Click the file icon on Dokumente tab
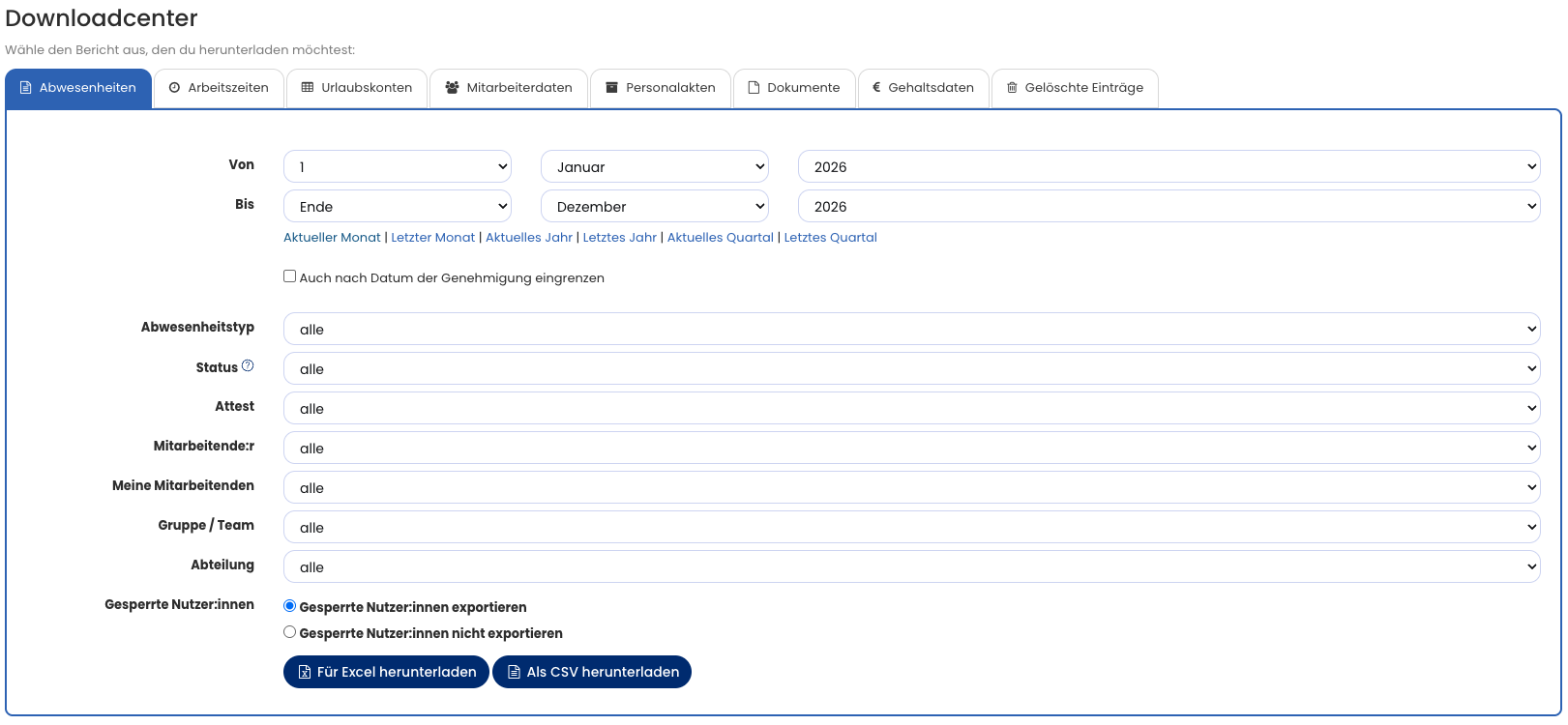 pyautogui.click(x=754, y=88)
